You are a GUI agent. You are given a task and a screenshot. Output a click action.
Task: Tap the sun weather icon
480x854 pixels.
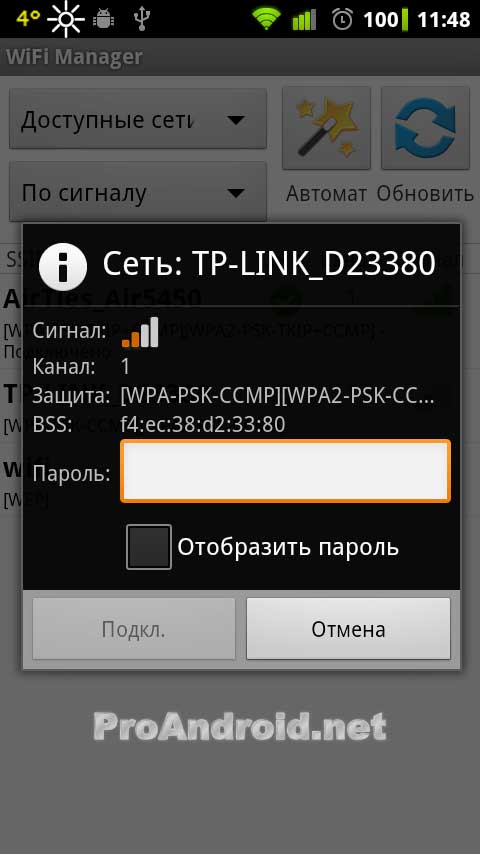pyautogui.click(x=66, y=19)
